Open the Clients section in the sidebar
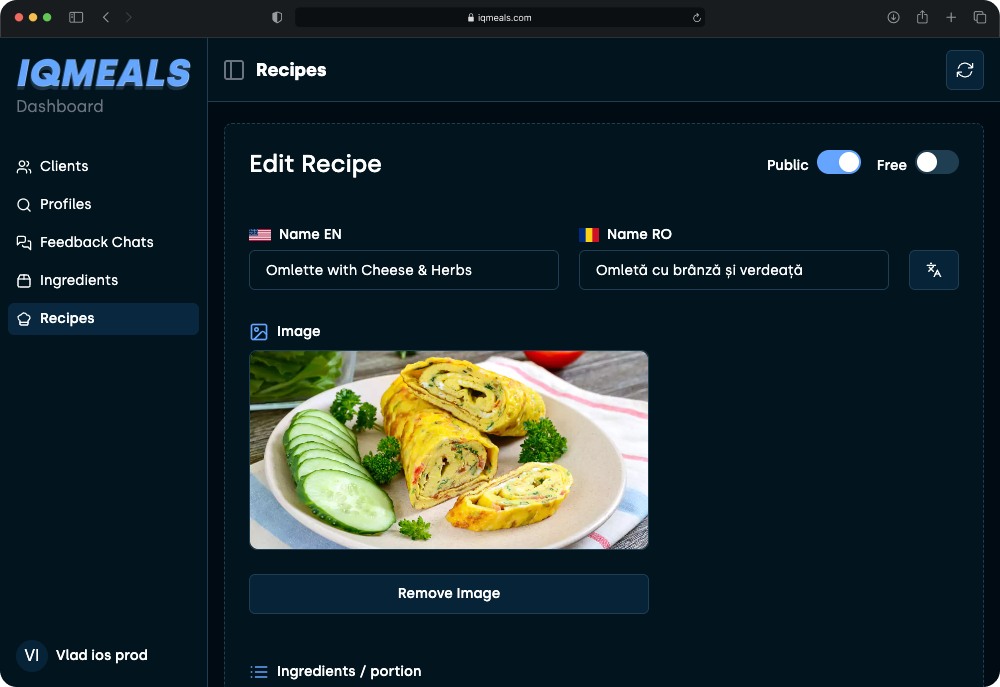This screenshot has width=1000, height=687. pyautogui.click(x=66, y=166)
